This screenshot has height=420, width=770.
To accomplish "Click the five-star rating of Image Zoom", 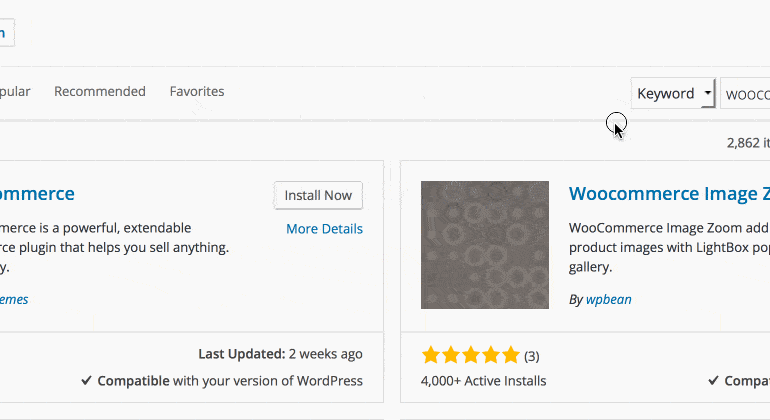I will point(470,355).
